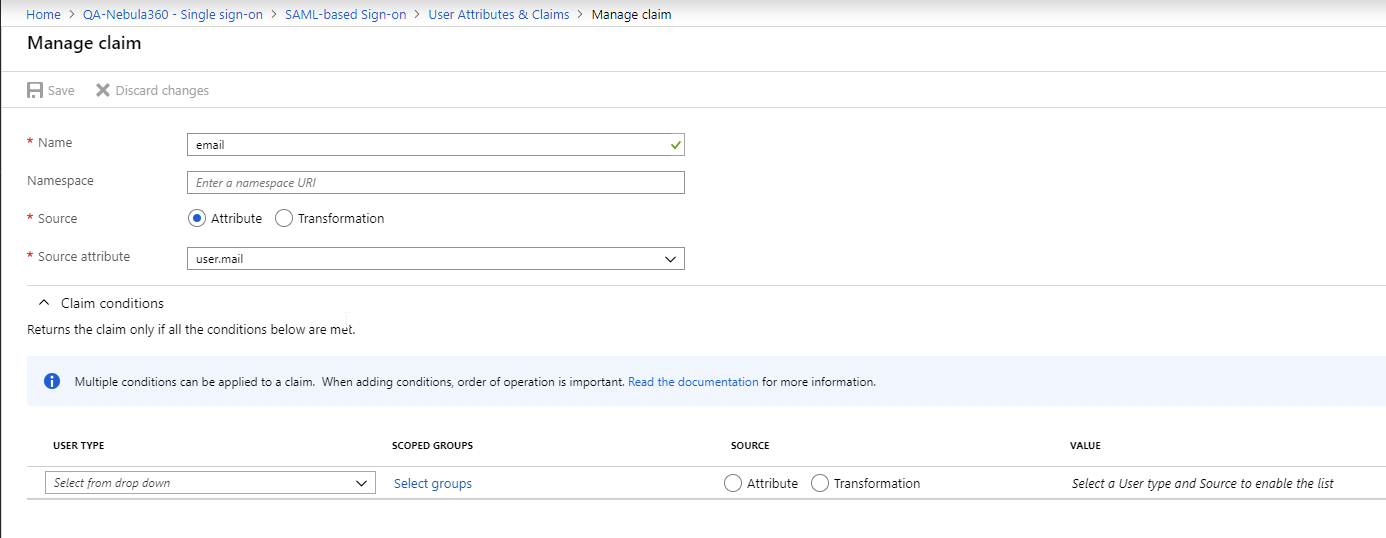Click the green checkmark in Name field

[x=676, y=145]
